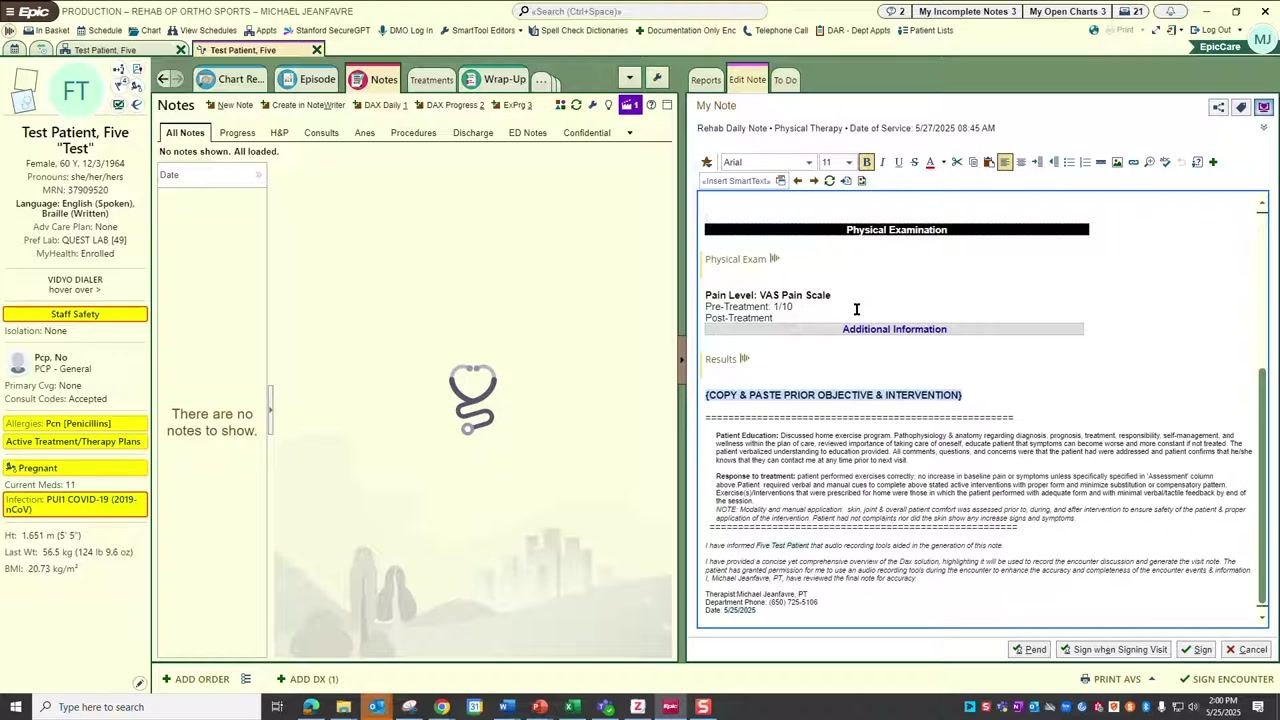Click the lightbulb icon in Notes toolbar
This screenshot has width=1280, height=720.
coord(608,105)
